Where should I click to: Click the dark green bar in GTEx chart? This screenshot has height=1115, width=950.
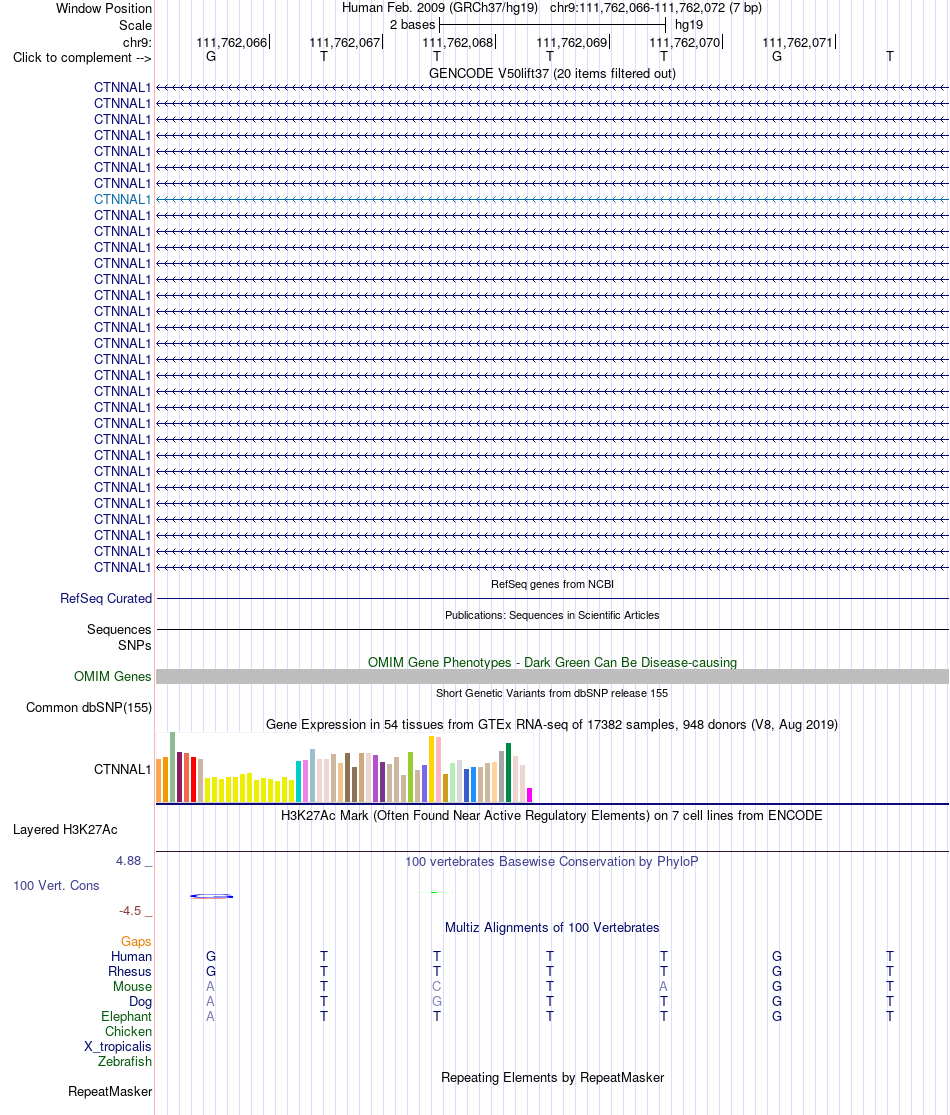tap(508, 773)
